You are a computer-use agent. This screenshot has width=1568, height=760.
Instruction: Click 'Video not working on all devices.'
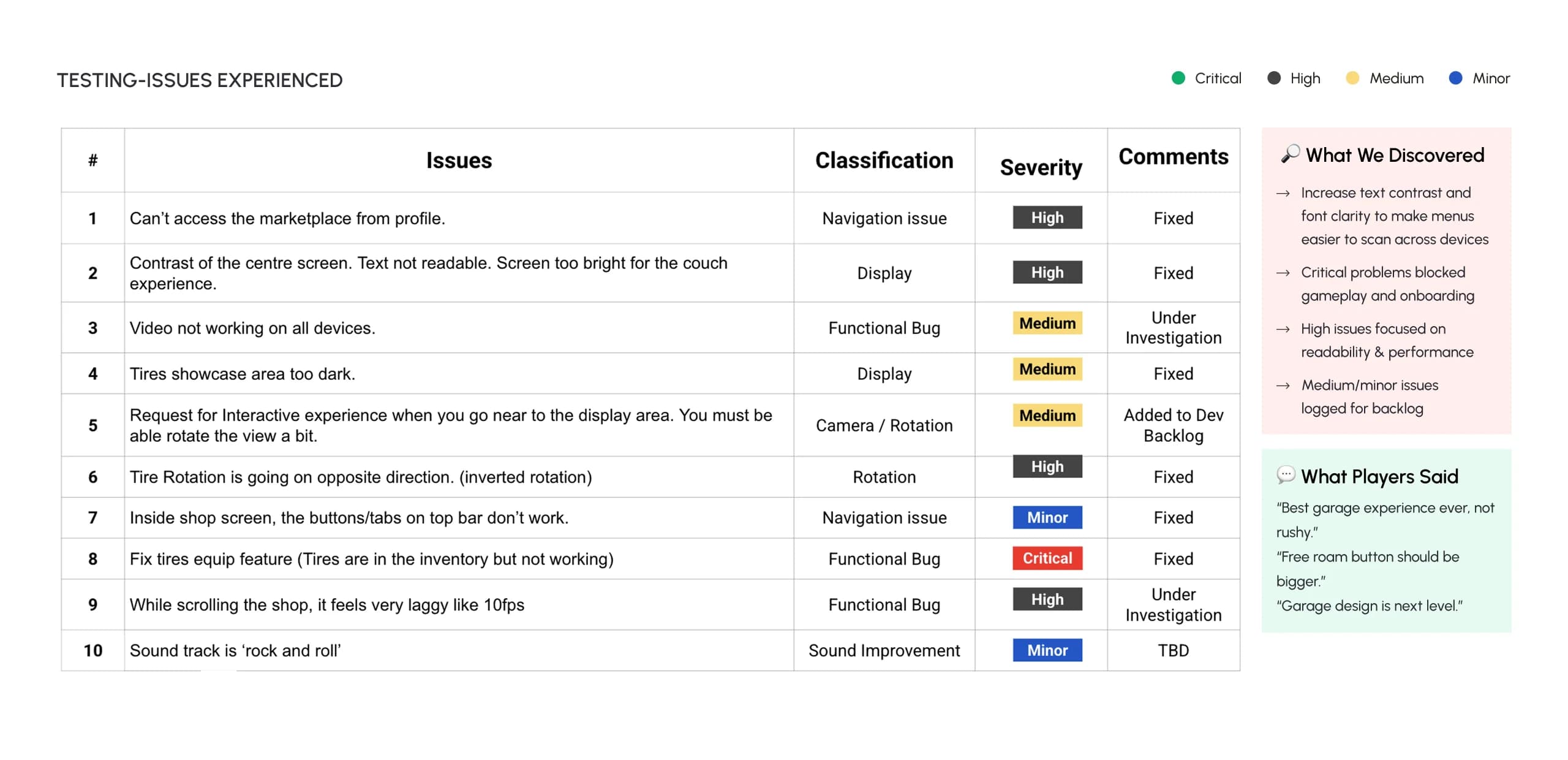click(x=252, y=329)
